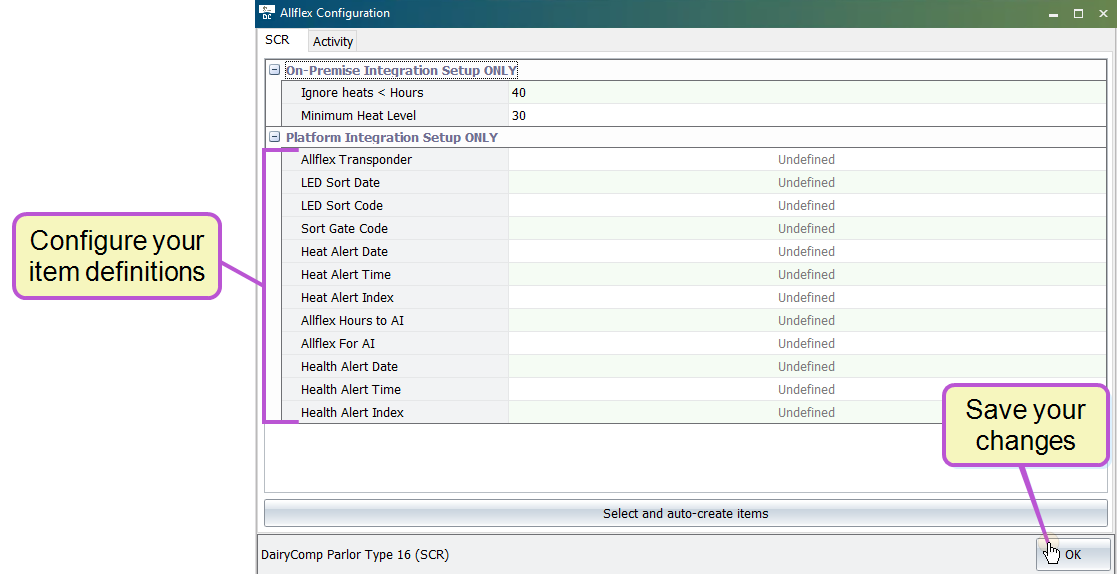The width and height of the screenshot is (1117, 574).
Task: Select the Health Alert Time row label
Action: click(x=350, y=389)
